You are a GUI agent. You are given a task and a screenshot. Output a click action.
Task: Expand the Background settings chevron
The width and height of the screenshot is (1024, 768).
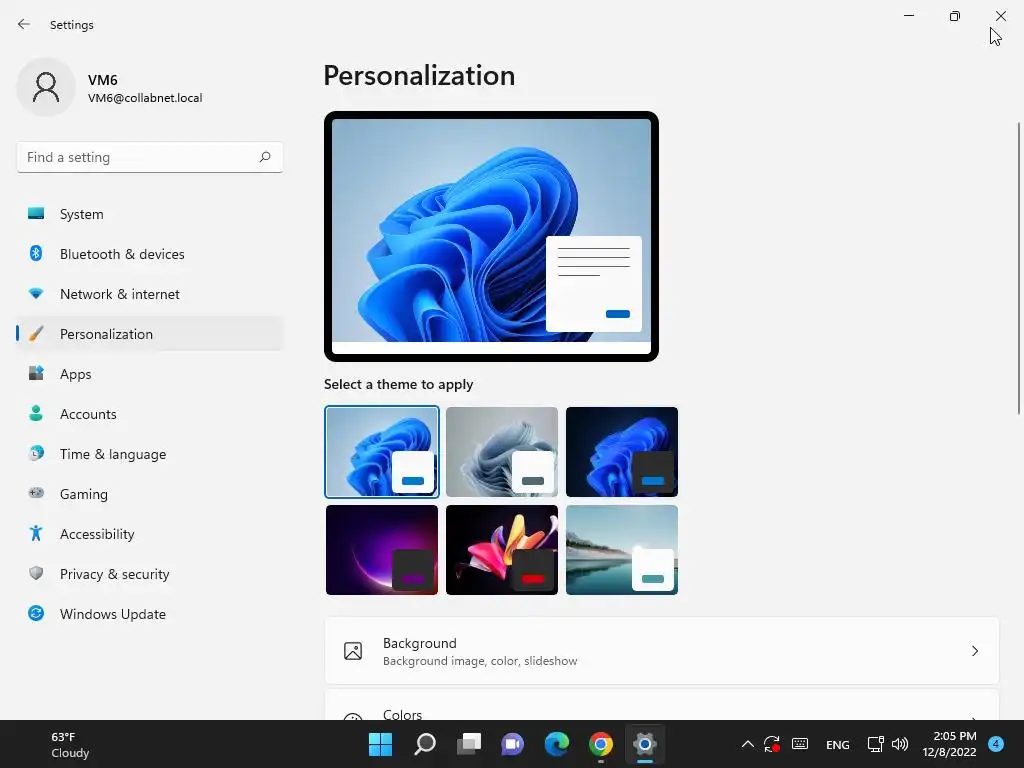coord(974,651)
